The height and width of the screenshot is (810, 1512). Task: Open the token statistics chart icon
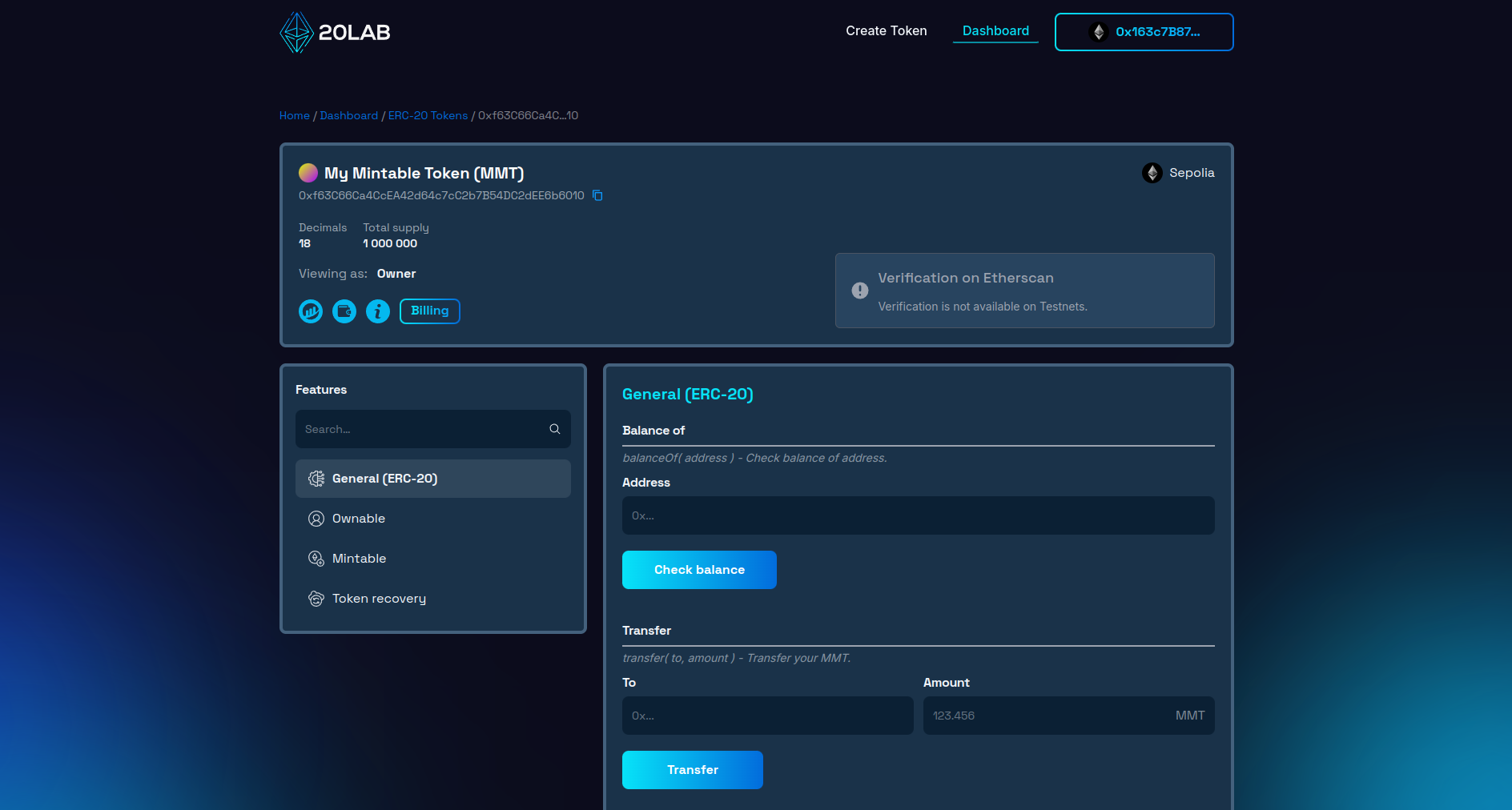coord(311,311)
